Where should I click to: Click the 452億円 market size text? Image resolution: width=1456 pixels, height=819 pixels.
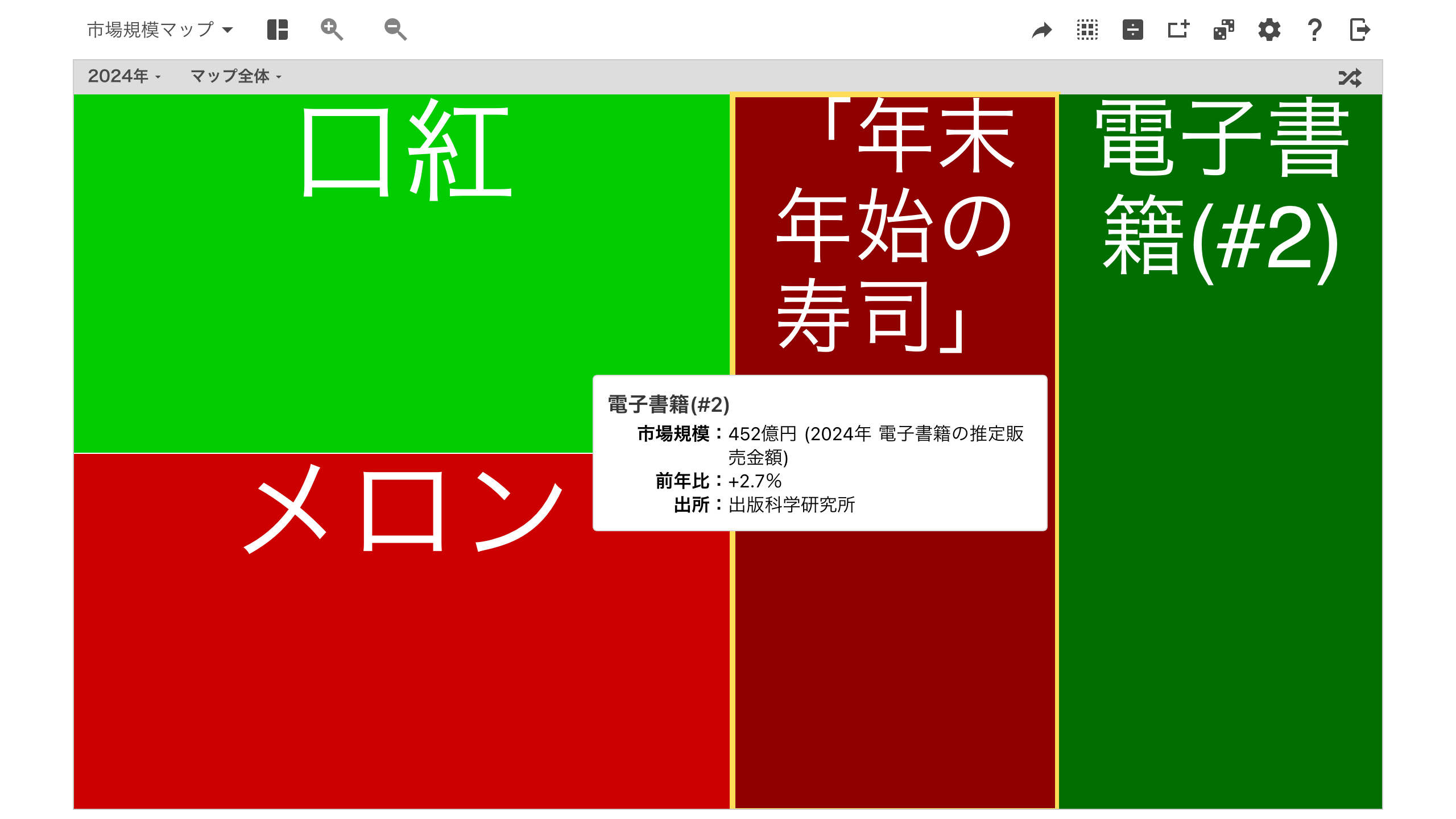(x=763, y=434)
